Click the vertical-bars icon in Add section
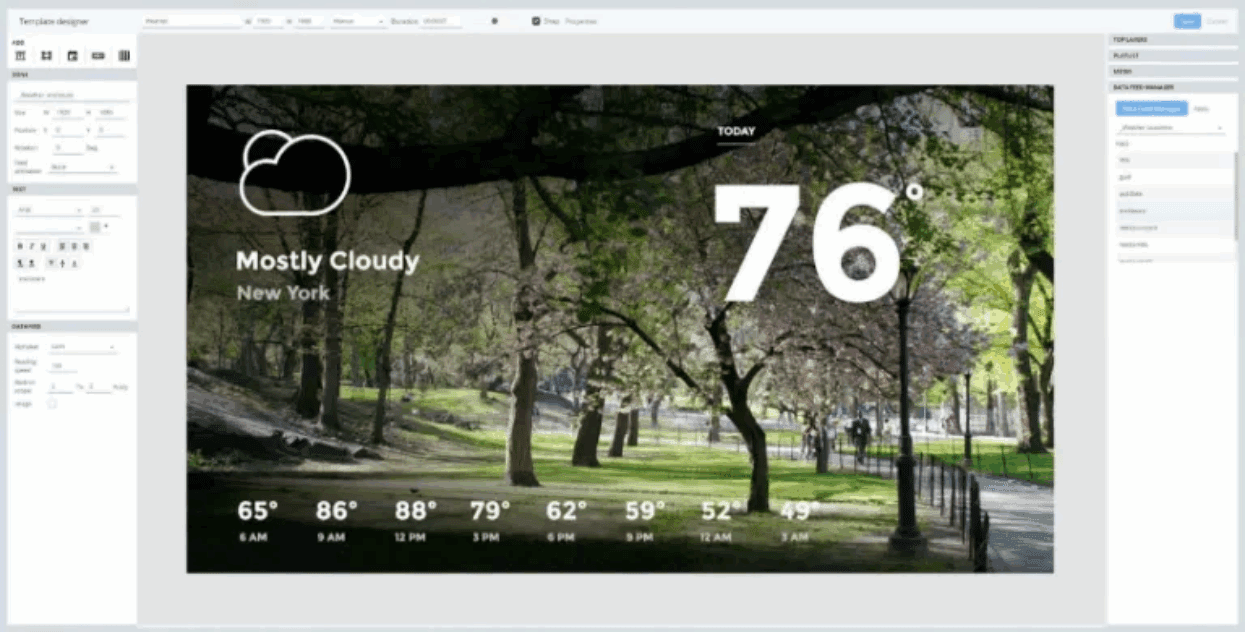The image size is (1245, 632). [124, 56]
